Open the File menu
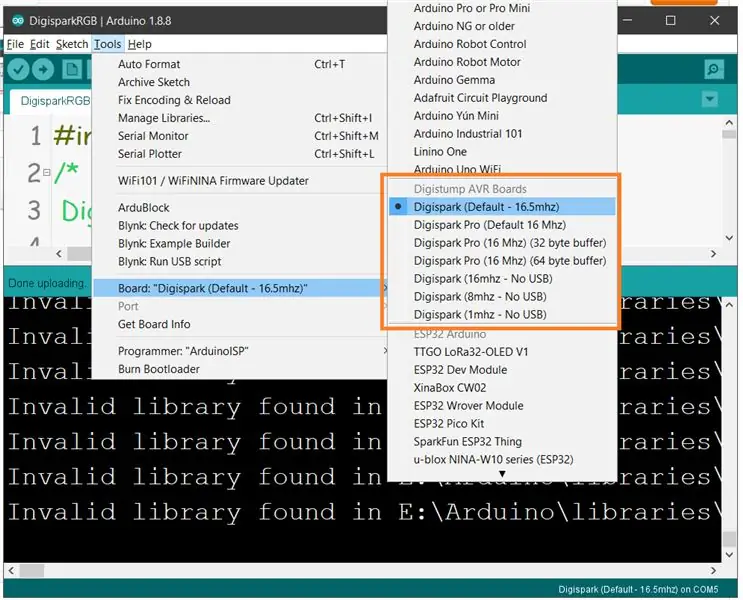 pyautogui.click(x=15, y=44)
